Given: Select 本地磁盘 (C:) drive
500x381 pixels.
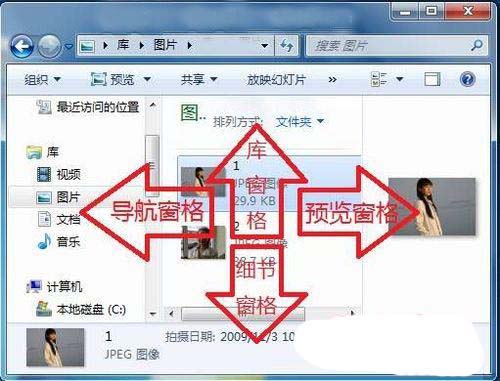Looking at the screenshot, I should coord(81,309).
